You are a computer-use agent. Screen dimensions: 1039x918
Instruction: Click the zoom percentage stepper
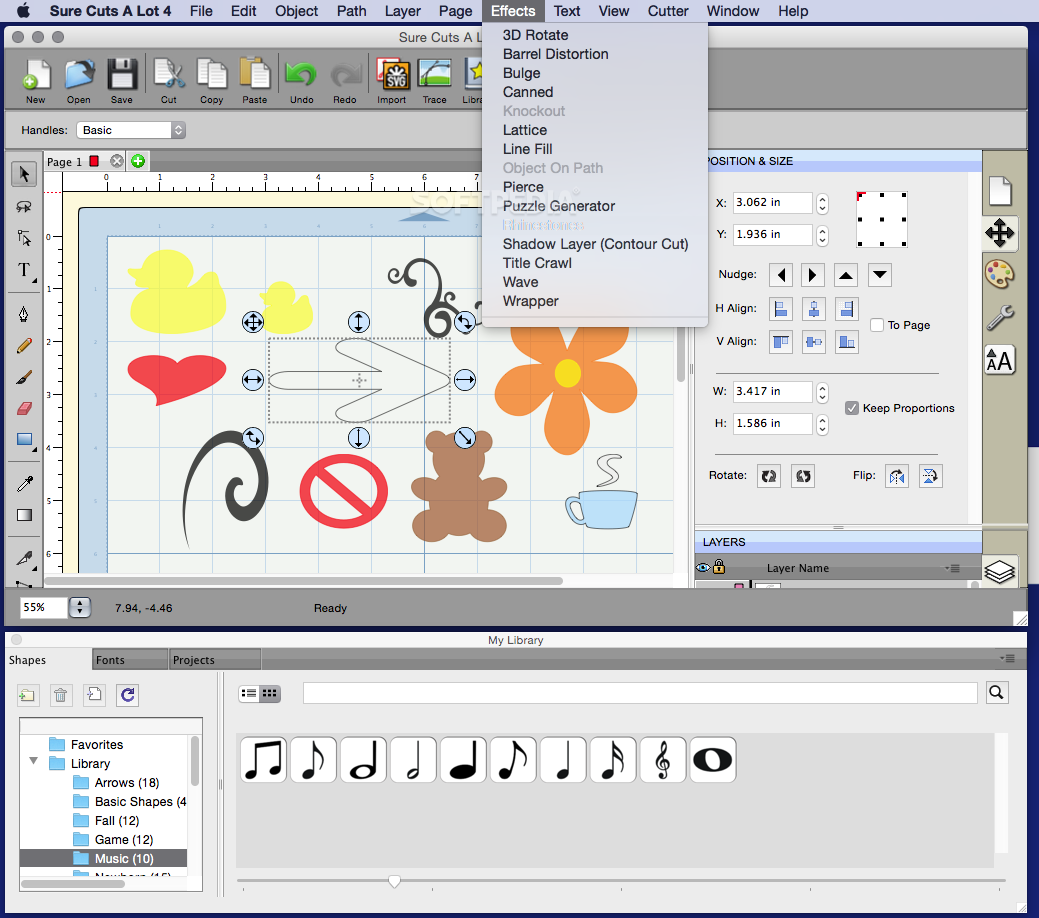tap(80, 607)
